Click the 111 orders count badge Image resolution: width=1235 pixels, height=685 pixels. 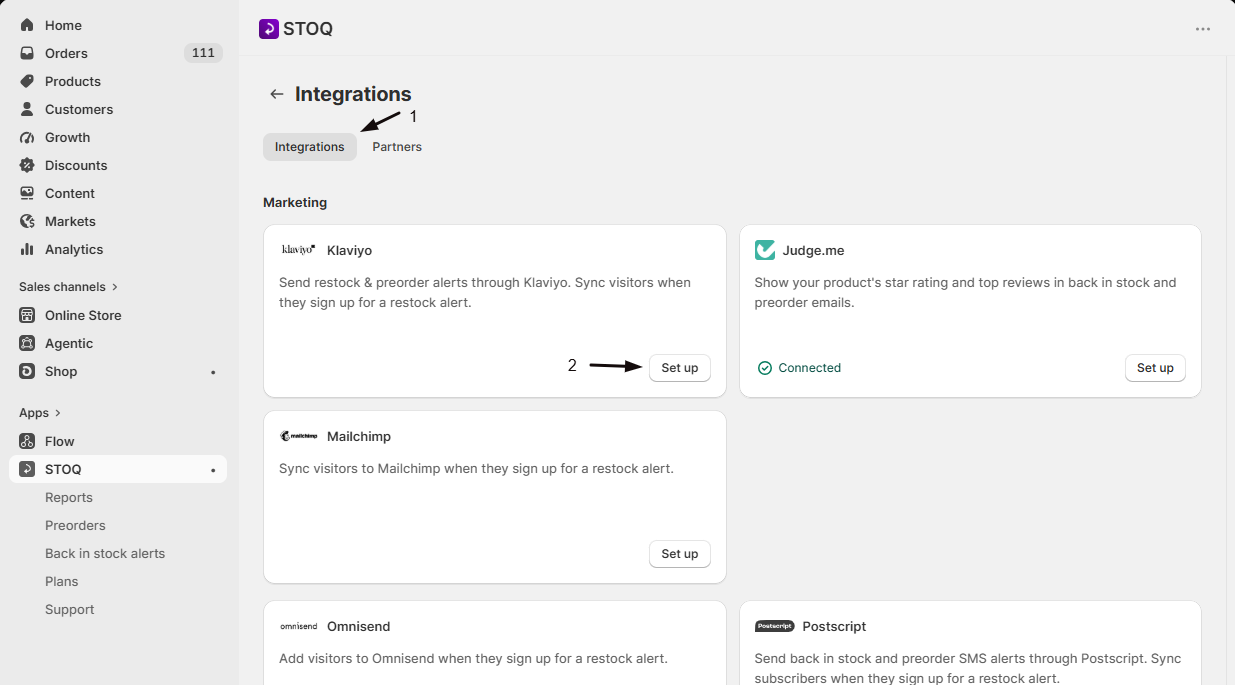click(x=203, y=53)
